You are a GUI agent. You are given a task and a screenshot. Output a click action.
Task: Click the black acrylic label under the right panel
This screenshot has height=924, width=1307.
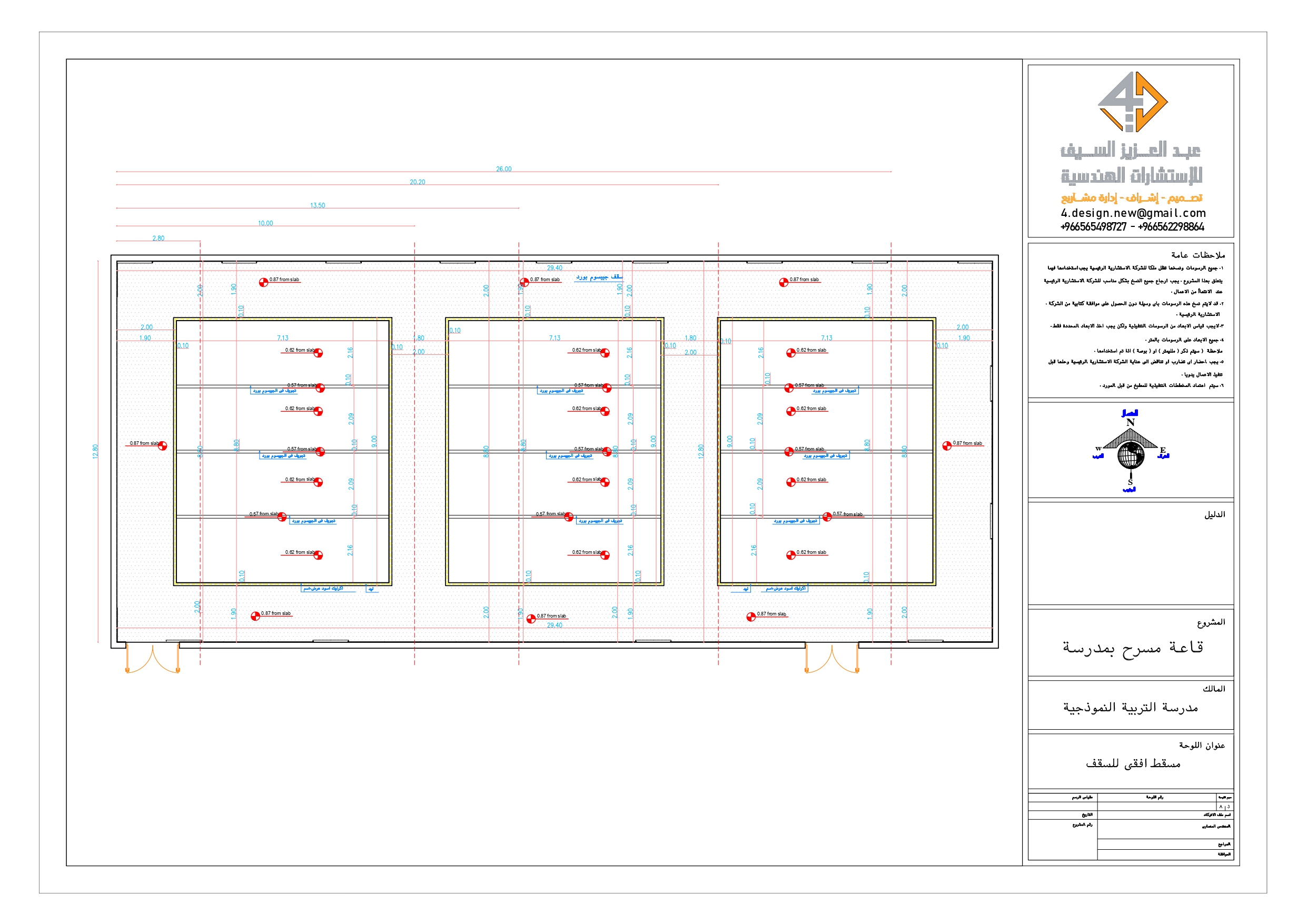point(785,588)
